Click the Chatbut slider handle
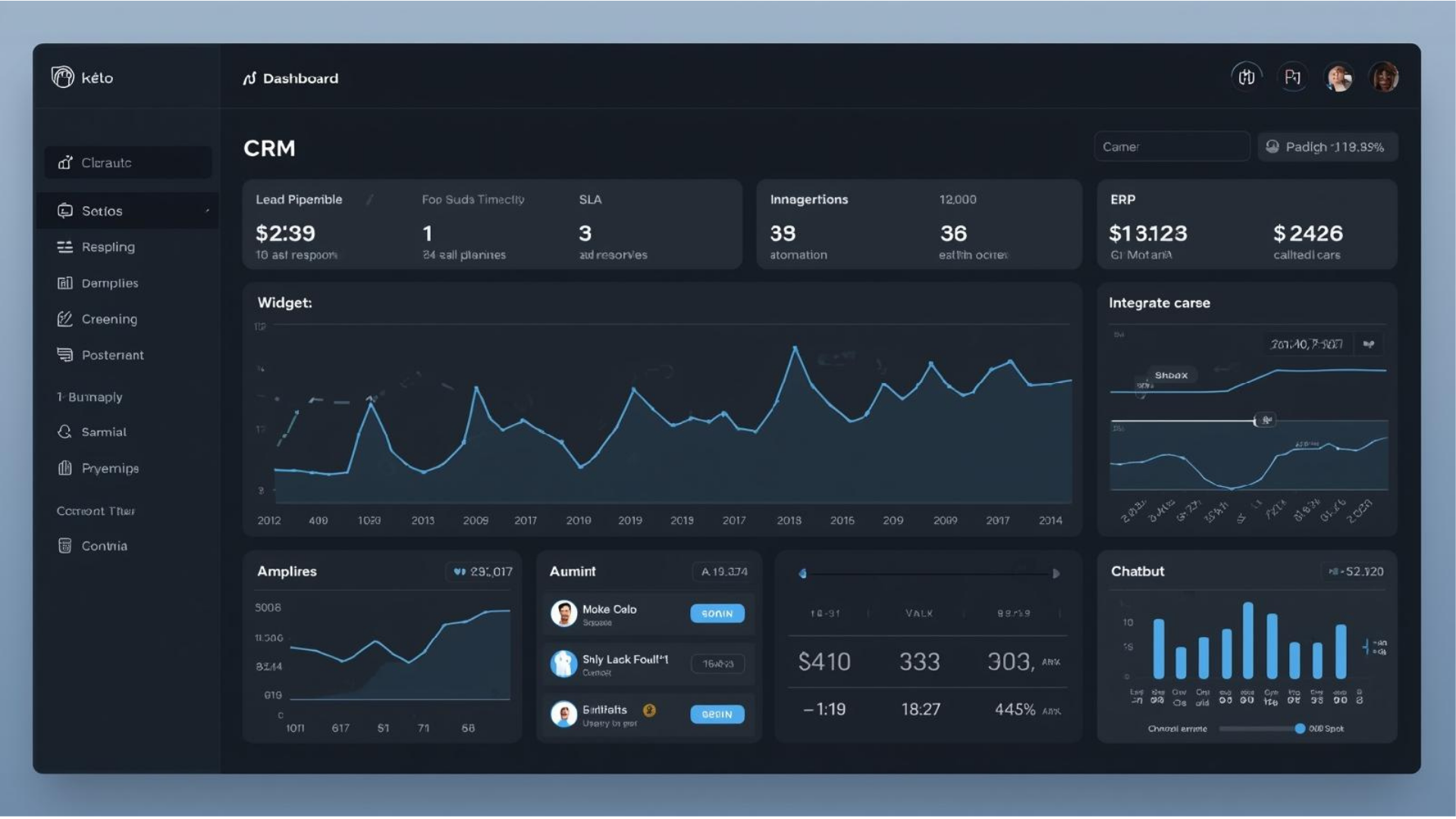 (1300, 729)
